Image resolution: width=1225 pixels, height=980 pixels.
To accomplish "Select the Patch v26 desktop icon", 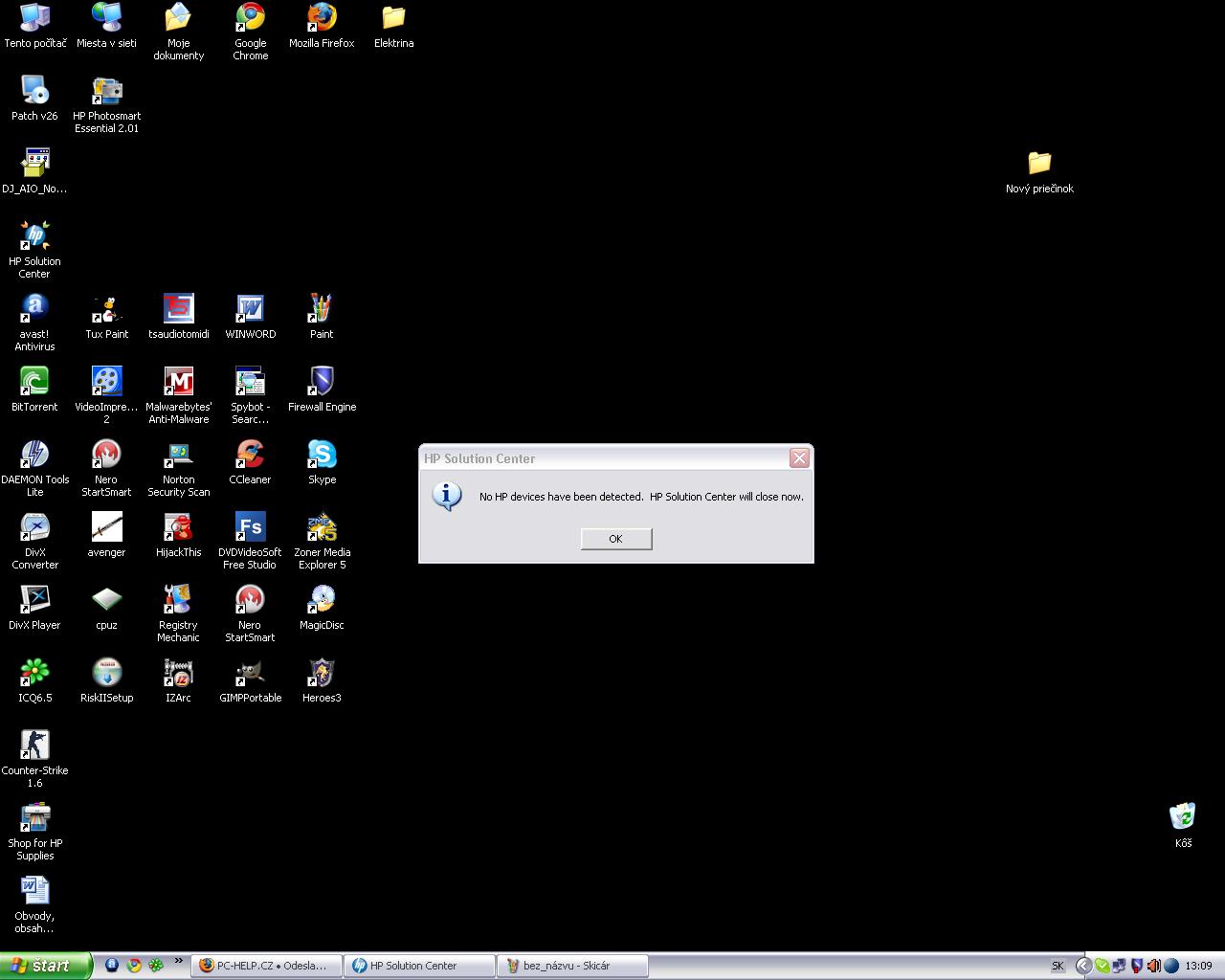I will (x=34, y=99).
